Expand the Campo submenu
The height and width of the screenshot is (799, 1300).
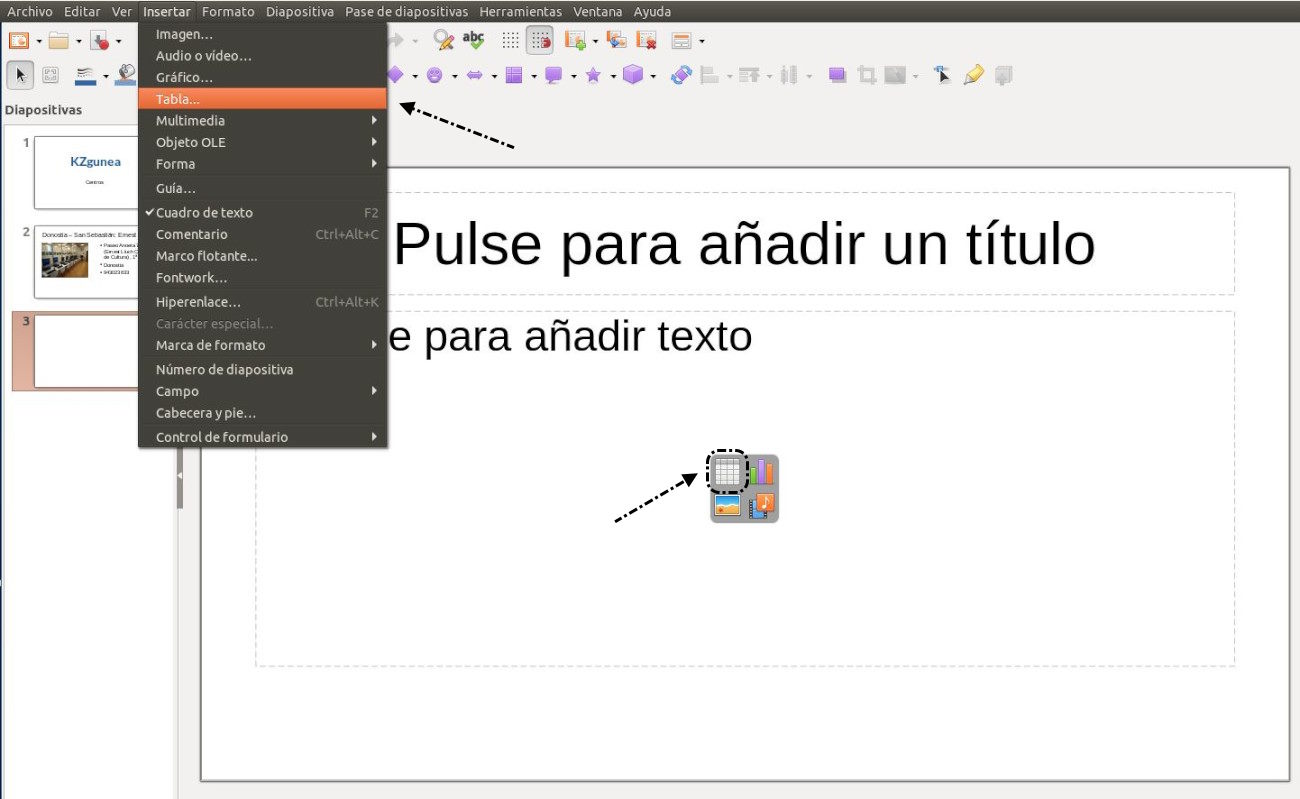click(262, 391)
